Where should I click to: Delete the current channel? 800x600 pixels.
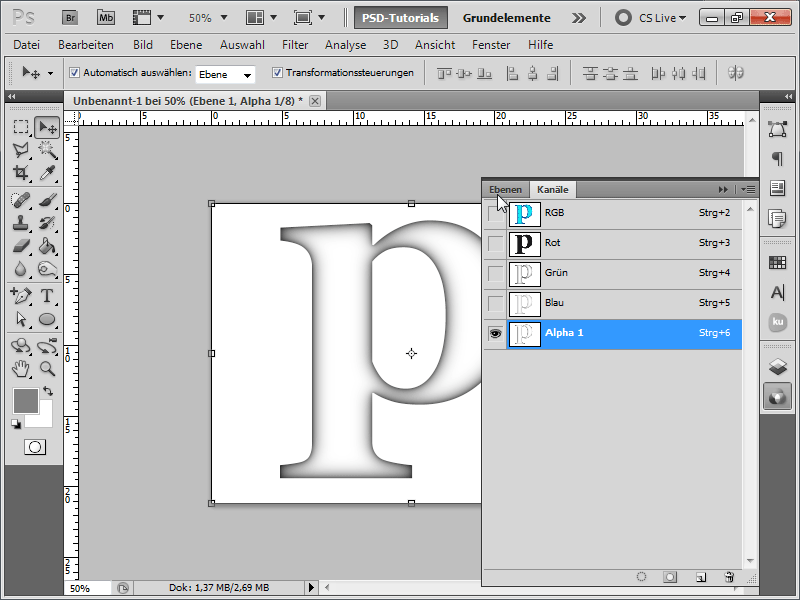[x=729, y=577]
